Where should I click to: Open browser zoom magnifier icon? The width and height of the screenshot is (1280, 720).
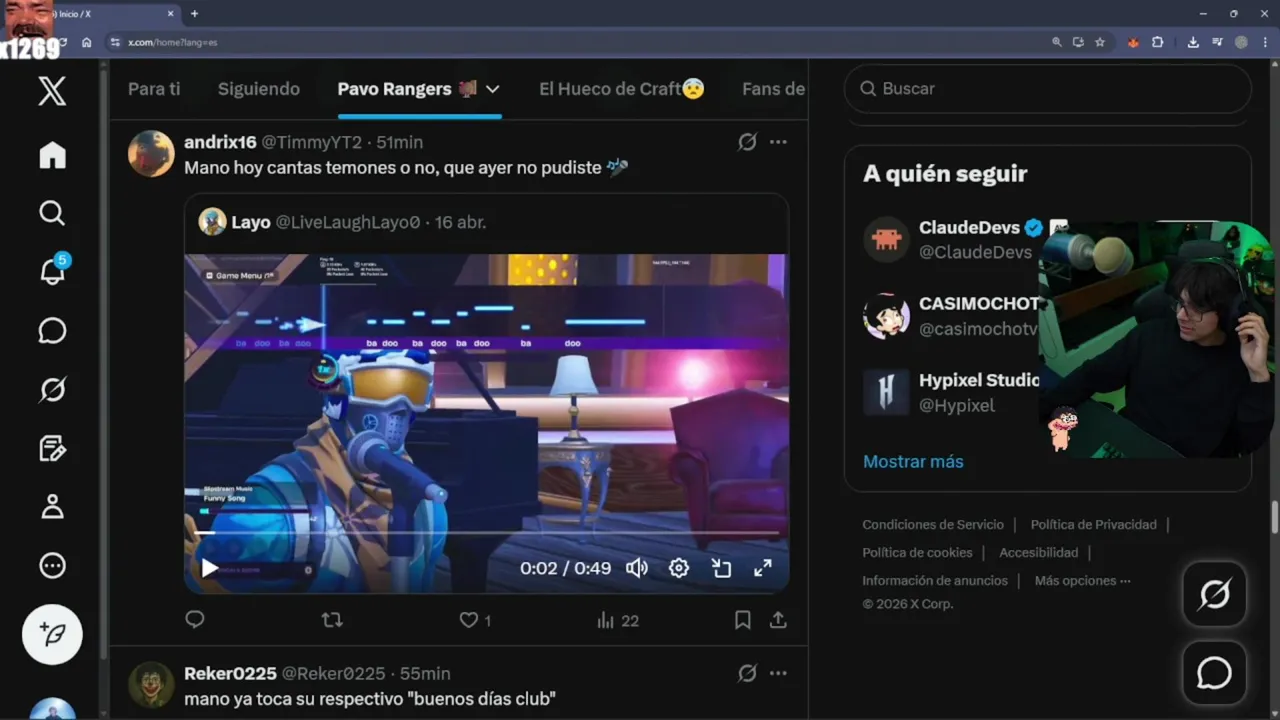tap(1057, 42)
